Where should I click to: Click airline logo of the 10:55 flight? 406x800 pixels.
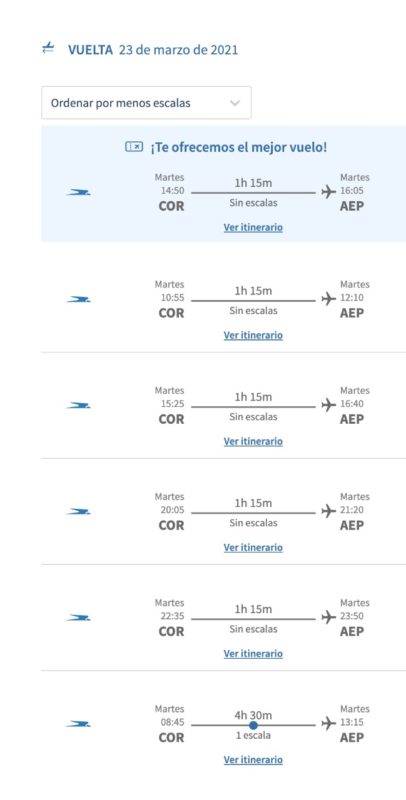tap(79, 299)
